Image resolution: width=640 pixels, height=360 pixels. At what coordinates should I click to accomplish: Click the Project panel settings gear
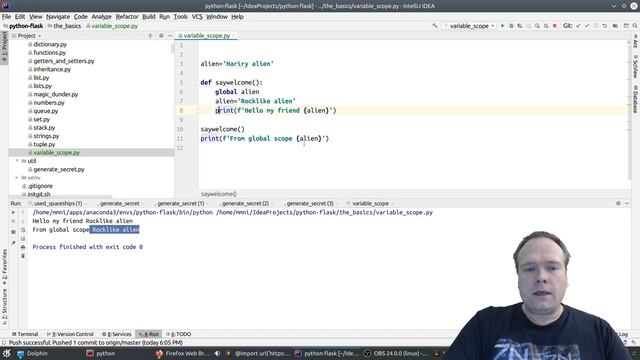pos(161,36)
